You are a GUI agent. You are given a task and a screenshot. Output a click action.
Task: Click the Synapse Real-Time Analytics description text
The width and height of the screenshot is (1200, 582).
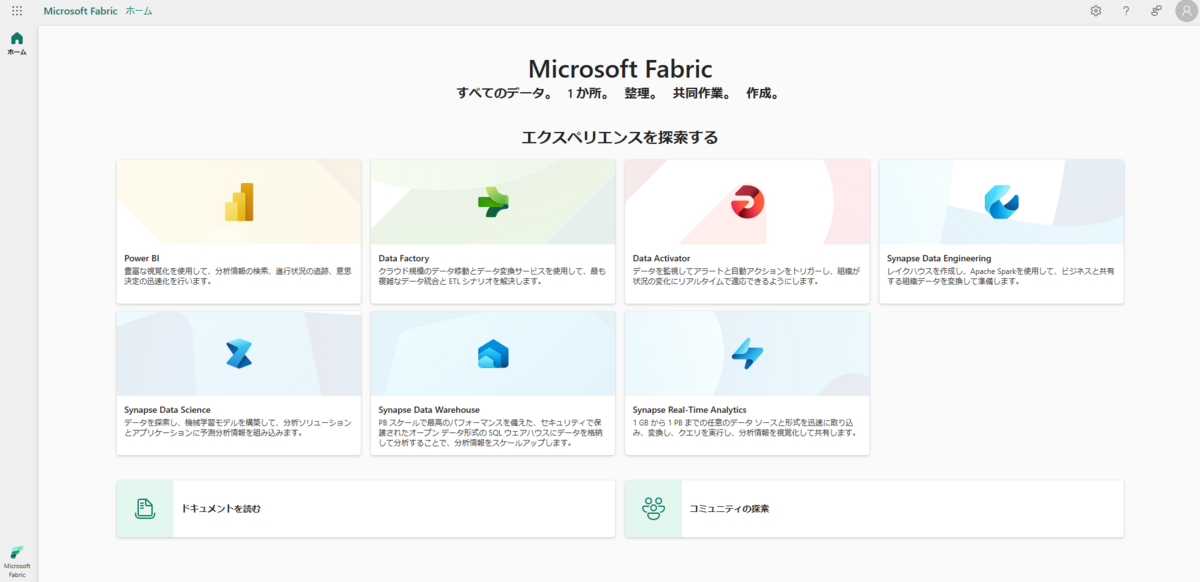click(746, 427)
